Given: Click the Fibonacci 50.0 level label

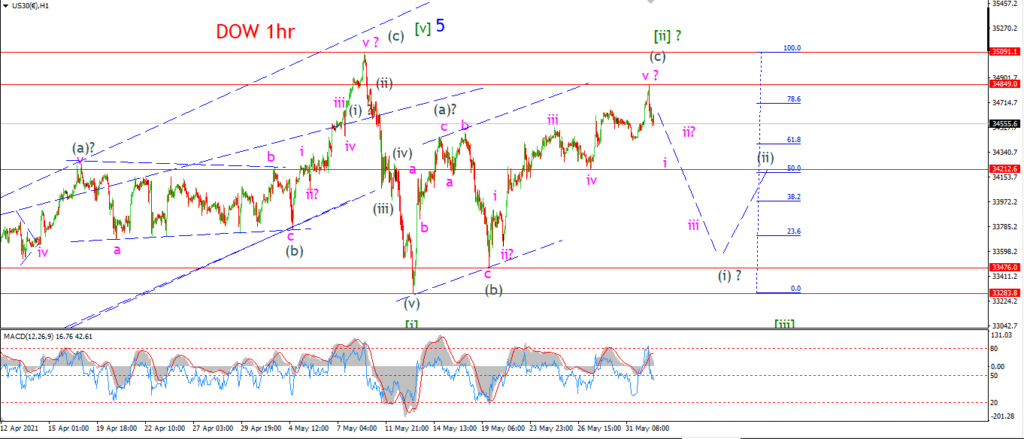Looking at the screenshot, I should [794, 168].
